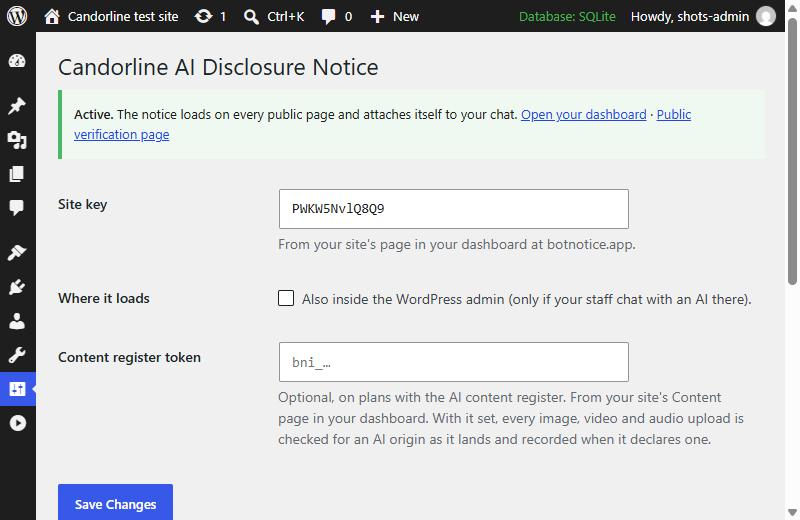
Task: Open the WordPress logo menu
Action: pos(17,16)
